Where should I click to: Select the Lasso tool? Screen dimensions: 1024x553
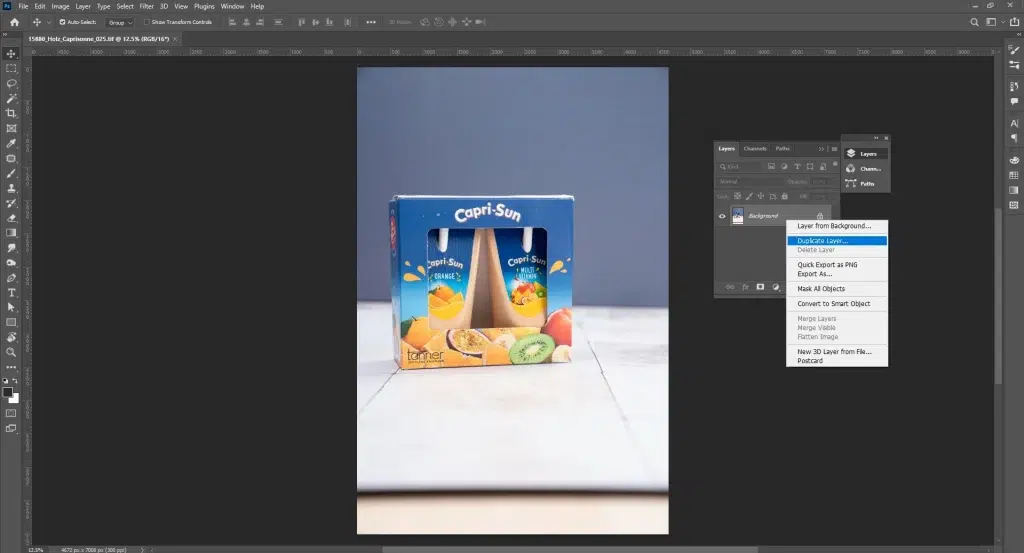tap(11, 84)
